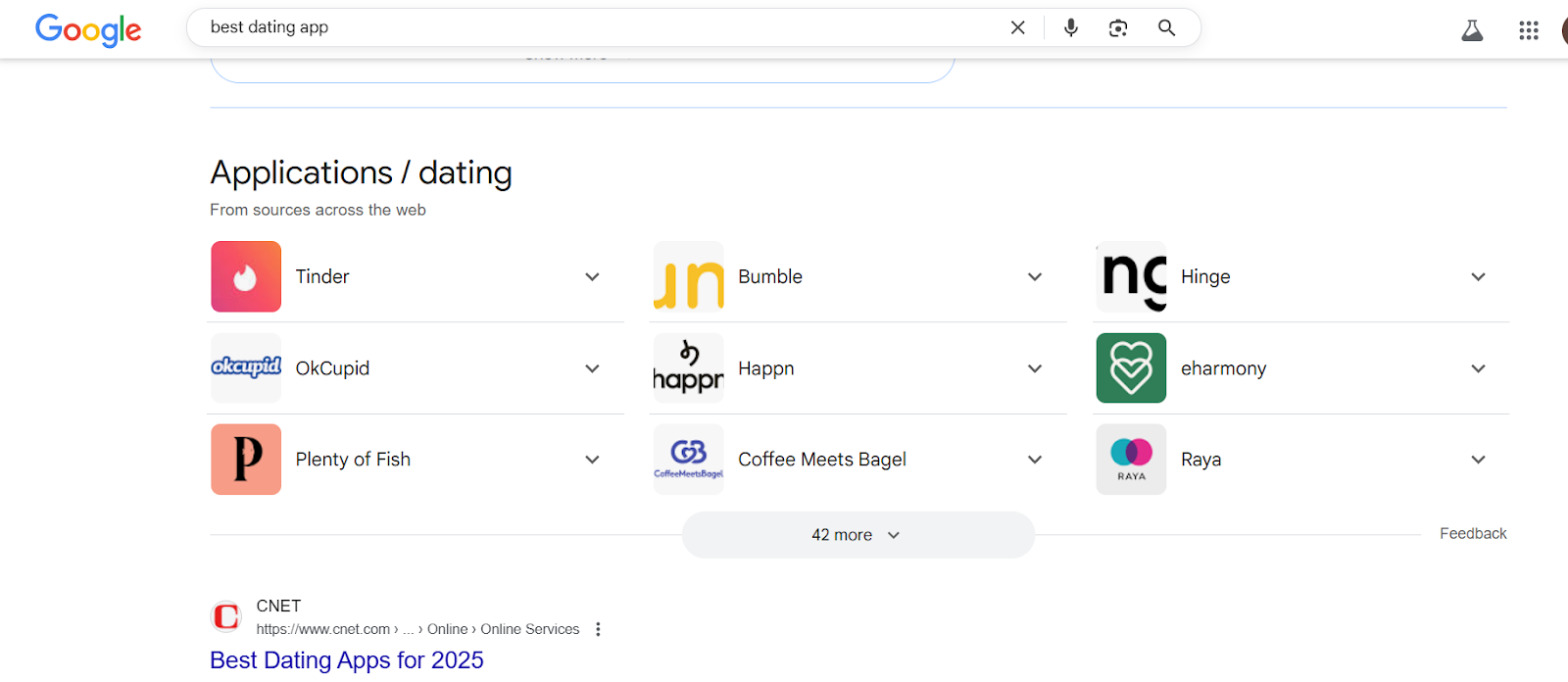Select the Plenty of Fish label
1568x682 pixels.
(x=353, y=460)
